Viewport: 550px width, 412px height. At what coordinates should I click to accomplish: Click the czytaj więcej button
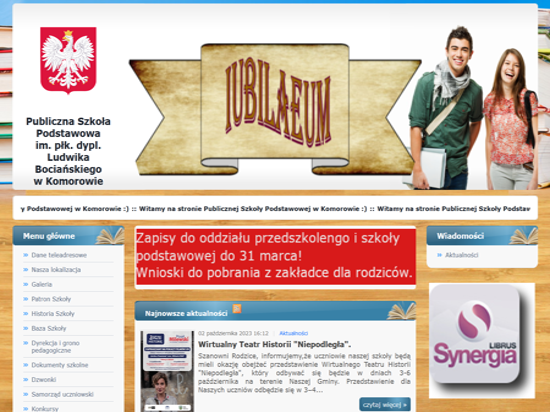[385, 404]
